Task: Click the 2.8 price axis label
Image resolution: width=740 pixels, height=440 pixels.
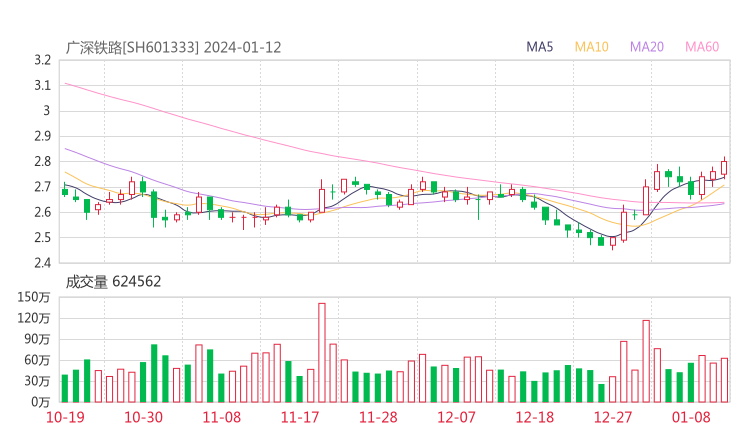Action: pos(42,161)
